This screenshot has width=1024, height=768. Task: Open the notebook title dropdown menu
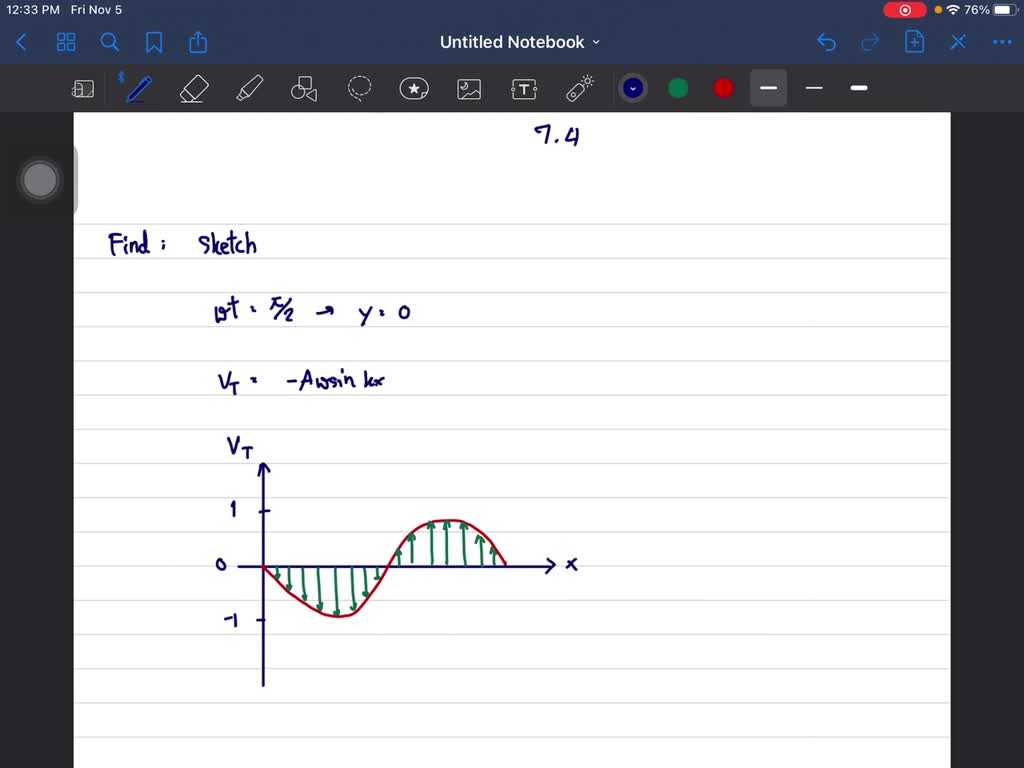coord(596,42)
